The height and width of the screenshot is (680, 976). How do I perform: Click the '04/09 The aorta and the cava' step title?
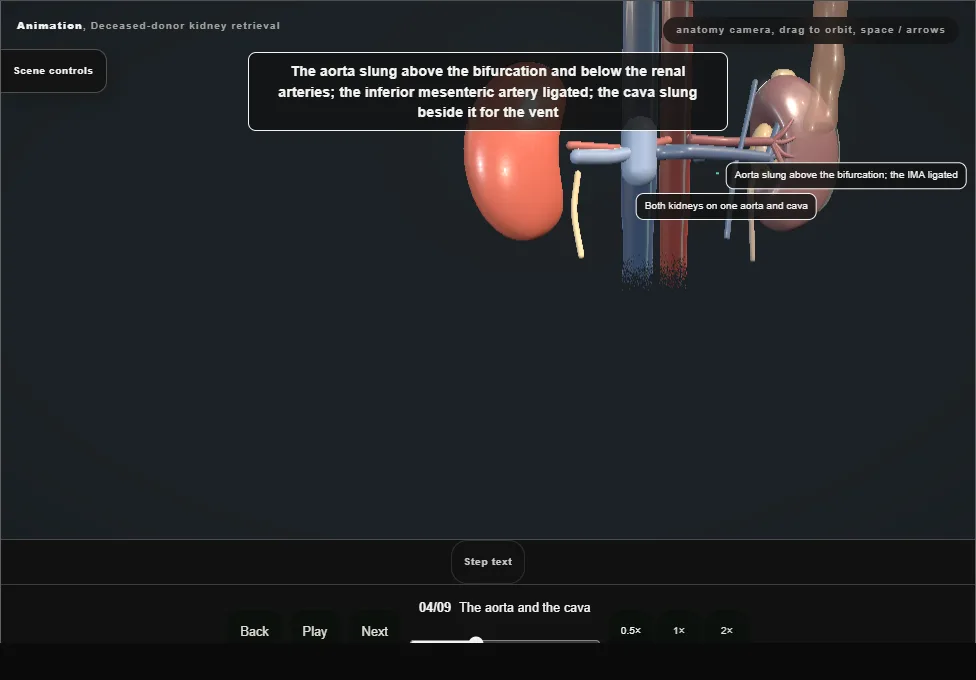pos(504,607)
